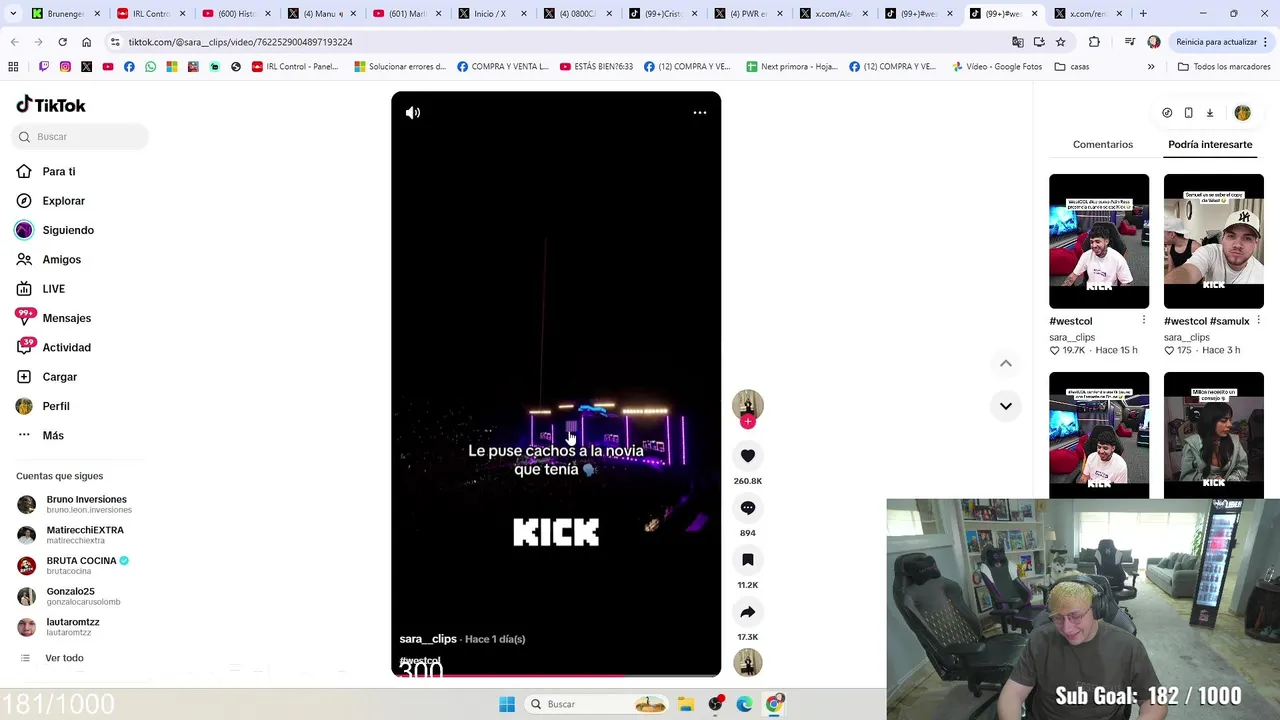Open the creator's avatar beside the video
The height and width of the screenshot is (720, 1280).
click(x=747, y=404)
